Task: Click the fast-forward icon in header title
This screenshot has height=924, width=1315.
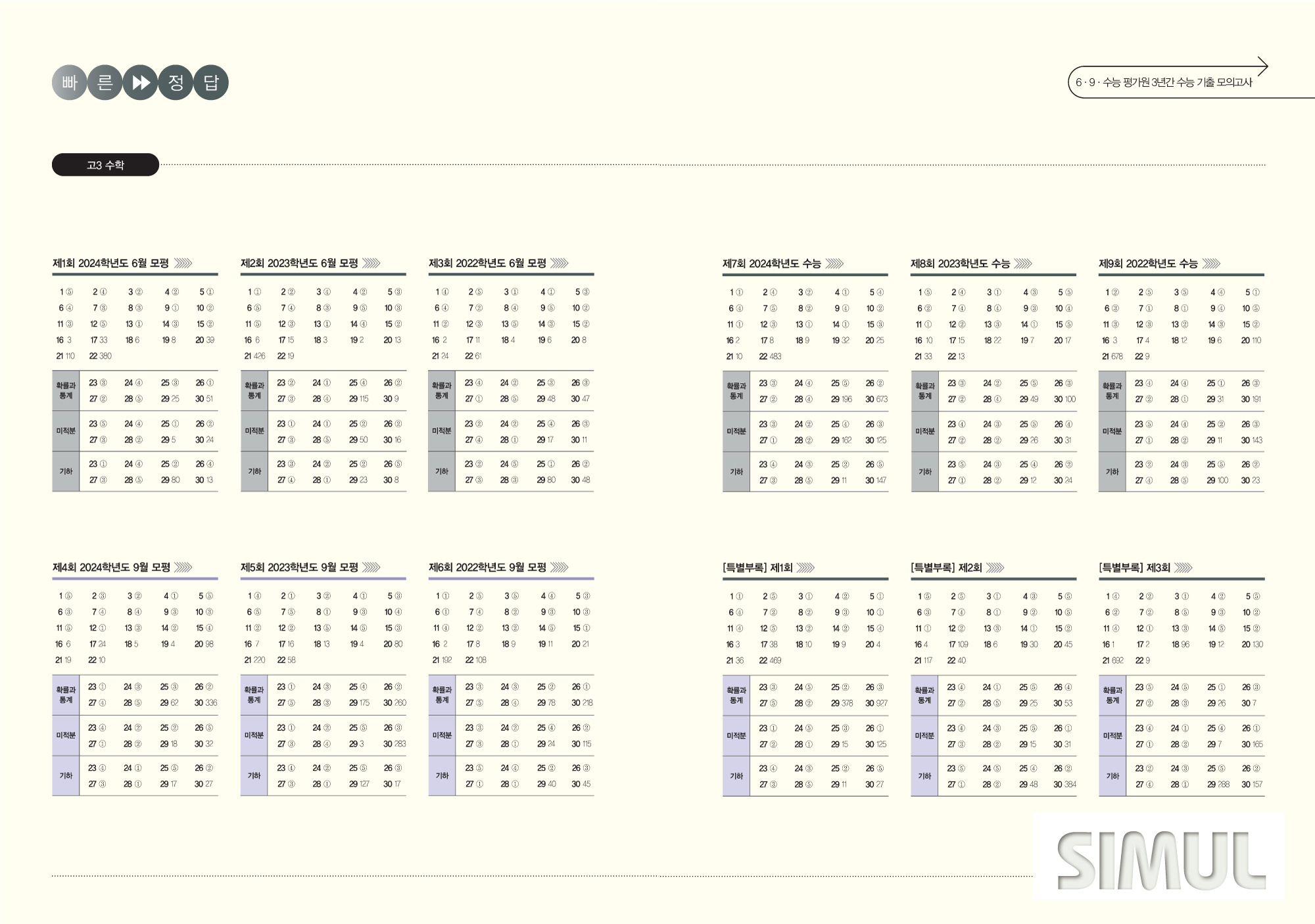Action: (x=140, y=83)
